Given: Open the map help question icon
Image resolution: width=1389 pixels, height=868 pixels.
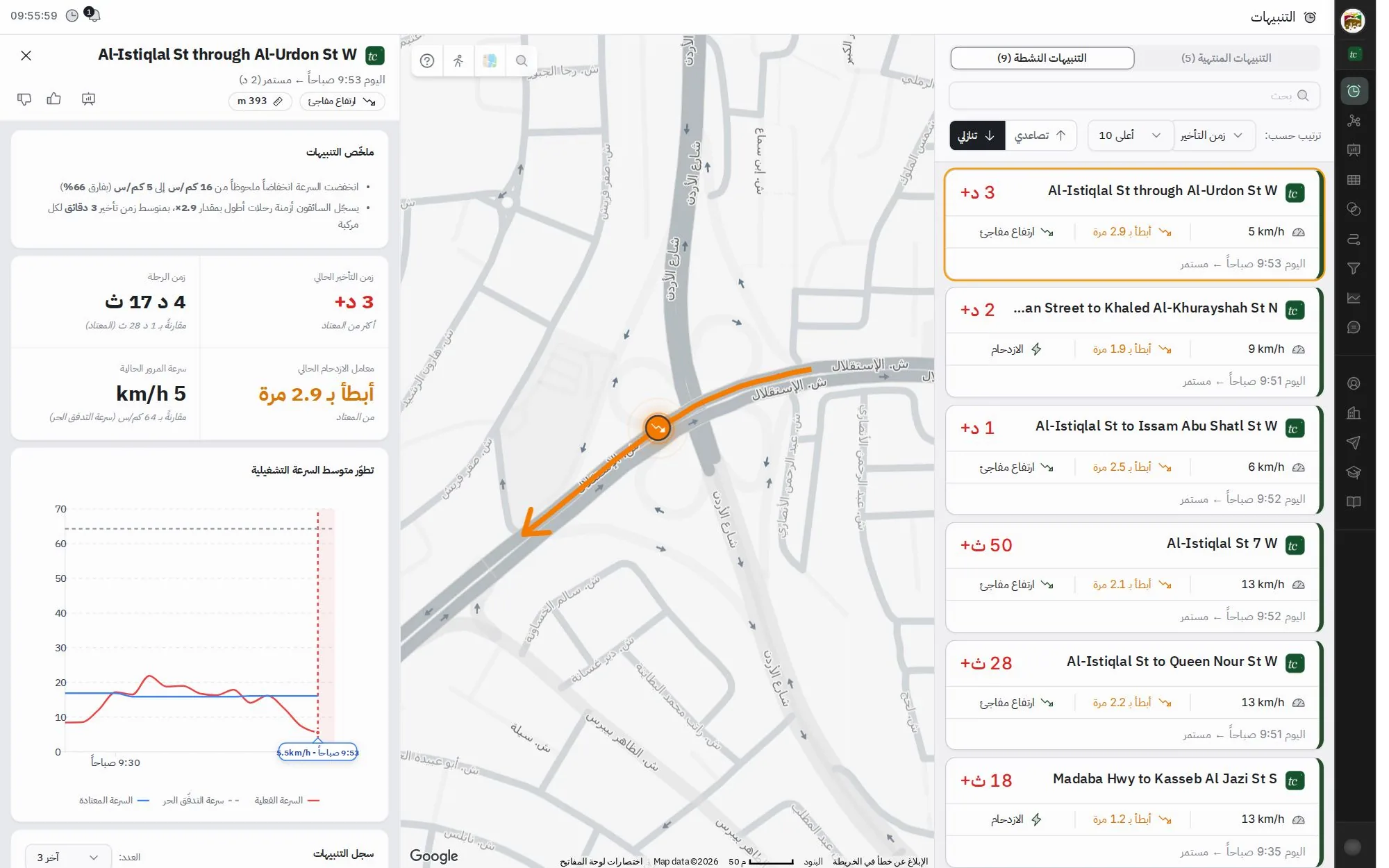Looking at the screenshot, I should 427,61.
